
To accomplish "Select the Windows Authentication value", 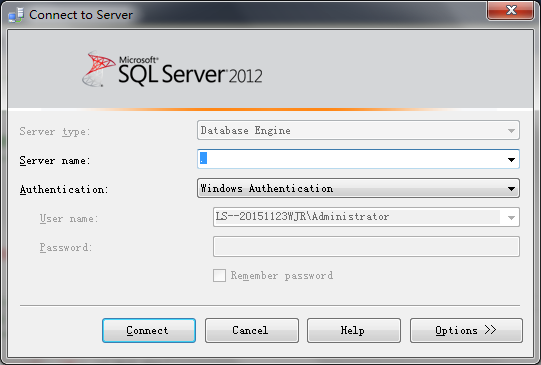I will click(x=267, y=188).
